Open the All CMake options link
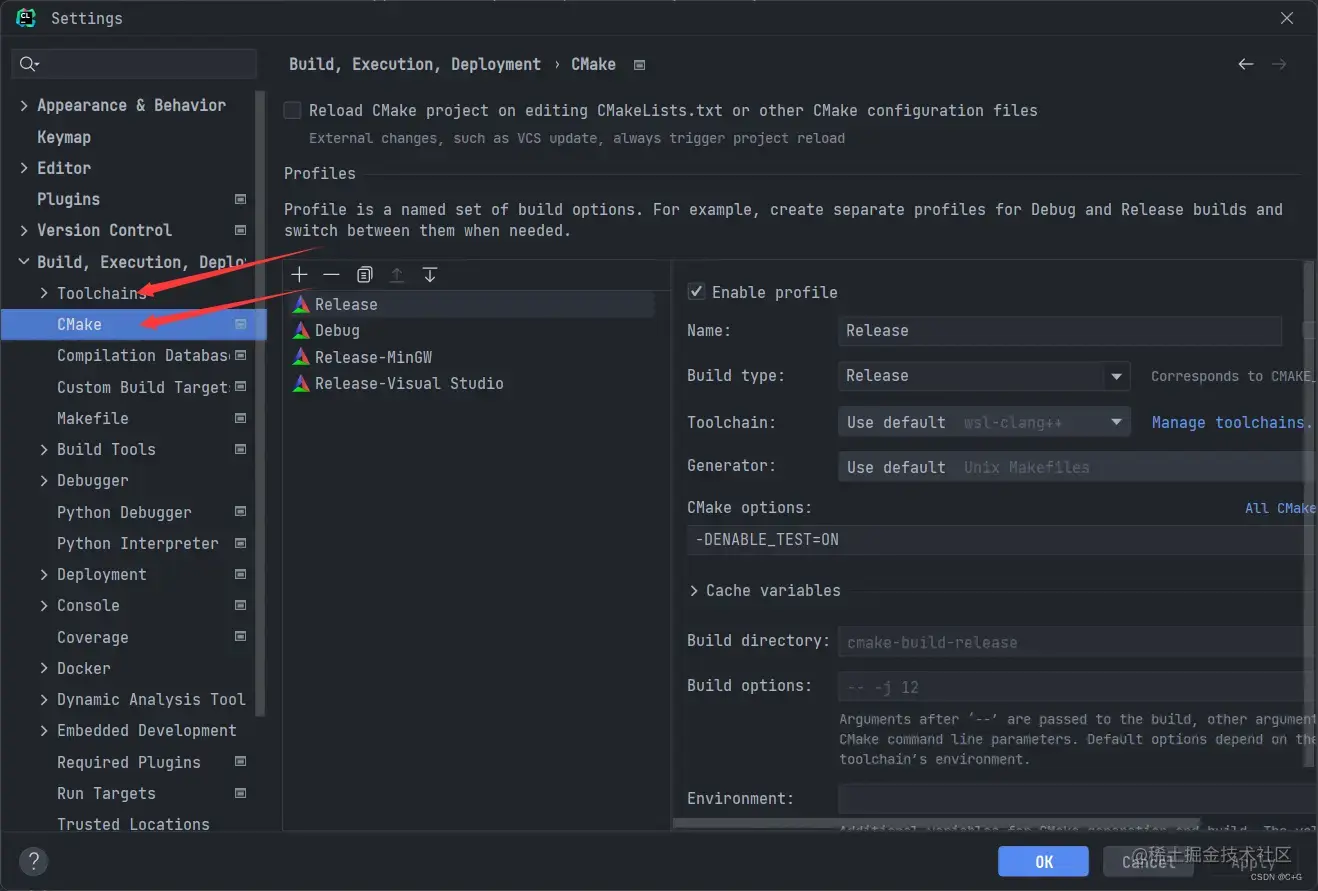Viewport: 1318px width, 891px height. pos(1280,508)
